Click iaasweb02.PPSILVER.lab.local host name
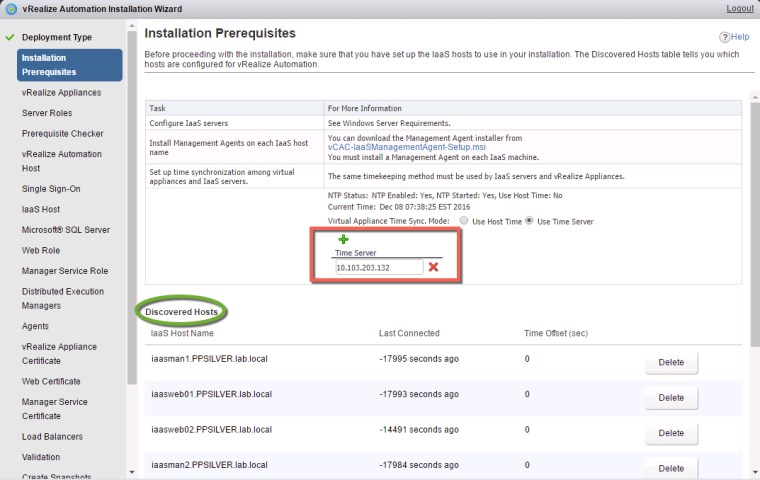This screenshot has height=480, width=760. [x=211, y=430]
